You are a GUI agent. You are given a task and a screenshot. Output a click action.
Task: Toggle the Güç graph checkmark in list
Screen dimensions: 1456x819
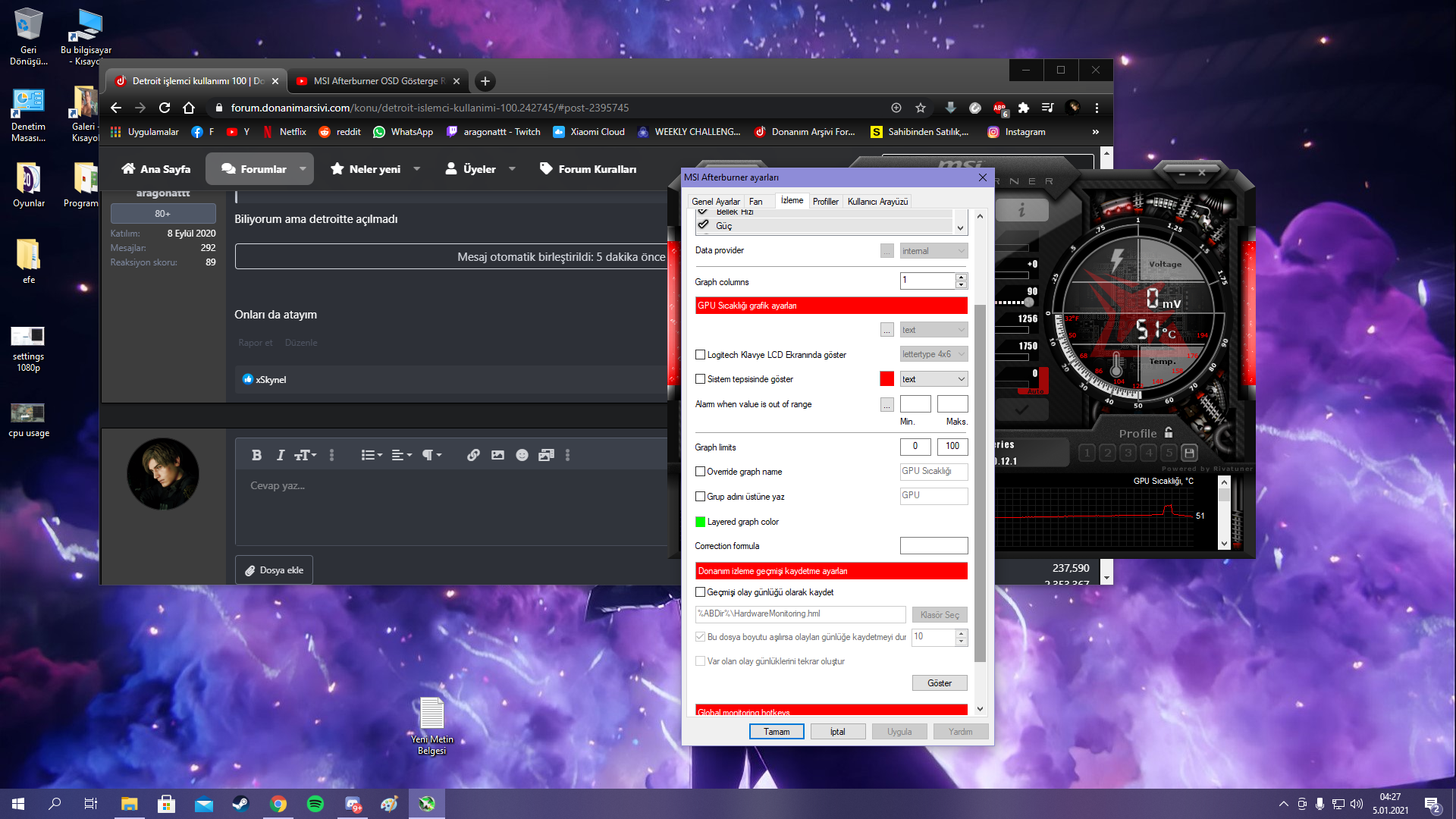703,225
